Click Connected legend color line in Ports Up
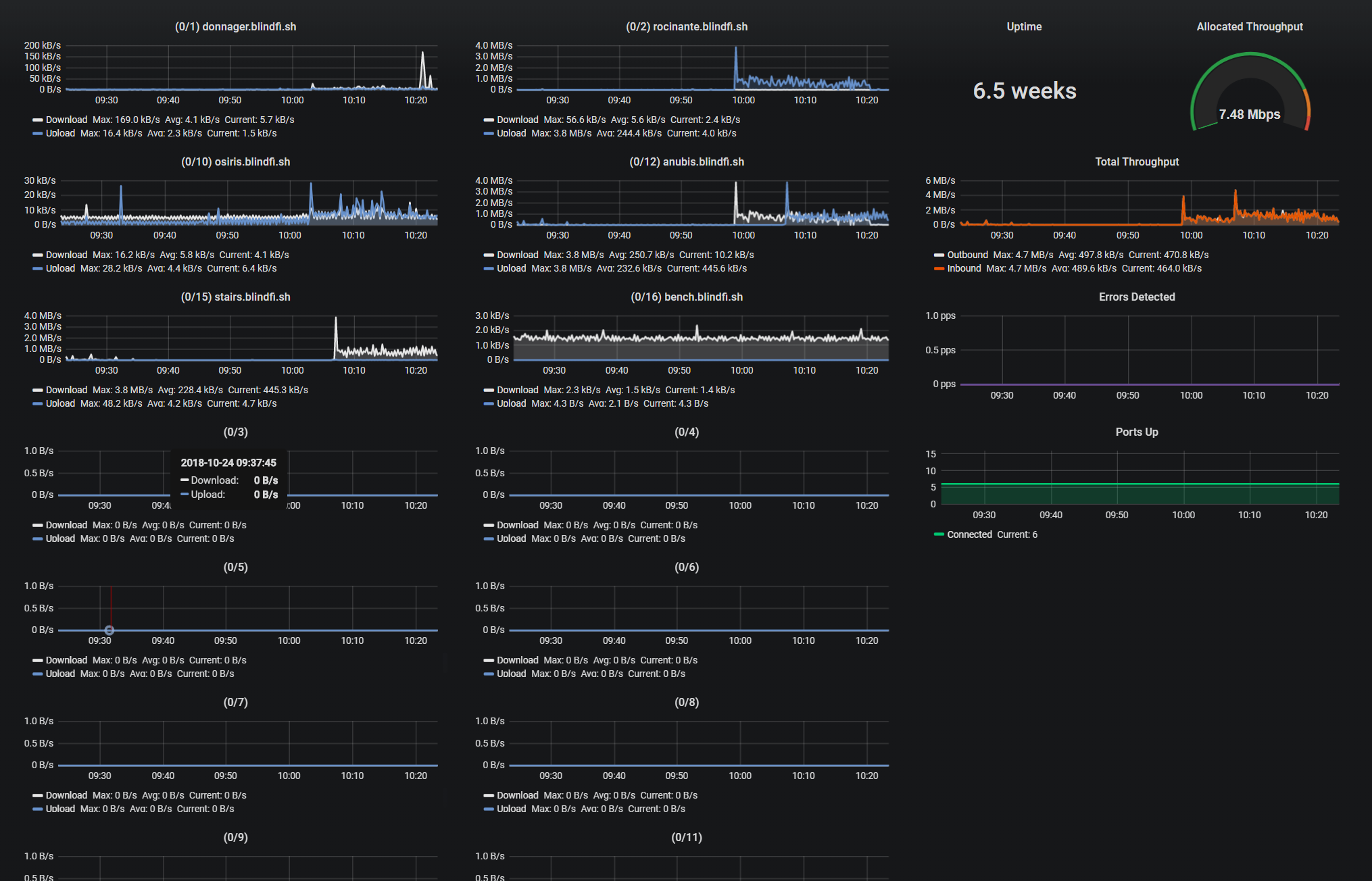Viewport: 1372px width, 881px height. 938,534
